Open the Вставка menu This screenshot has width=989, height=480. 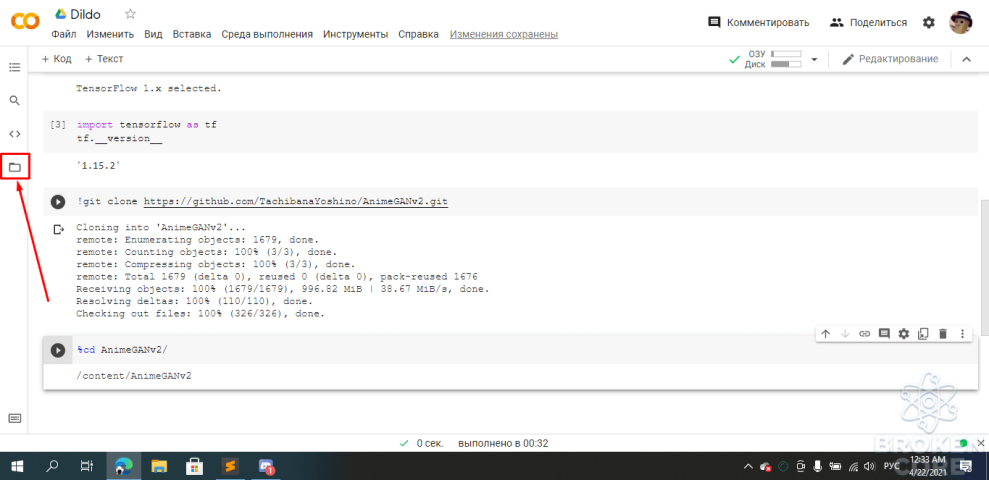coord(192,34)
